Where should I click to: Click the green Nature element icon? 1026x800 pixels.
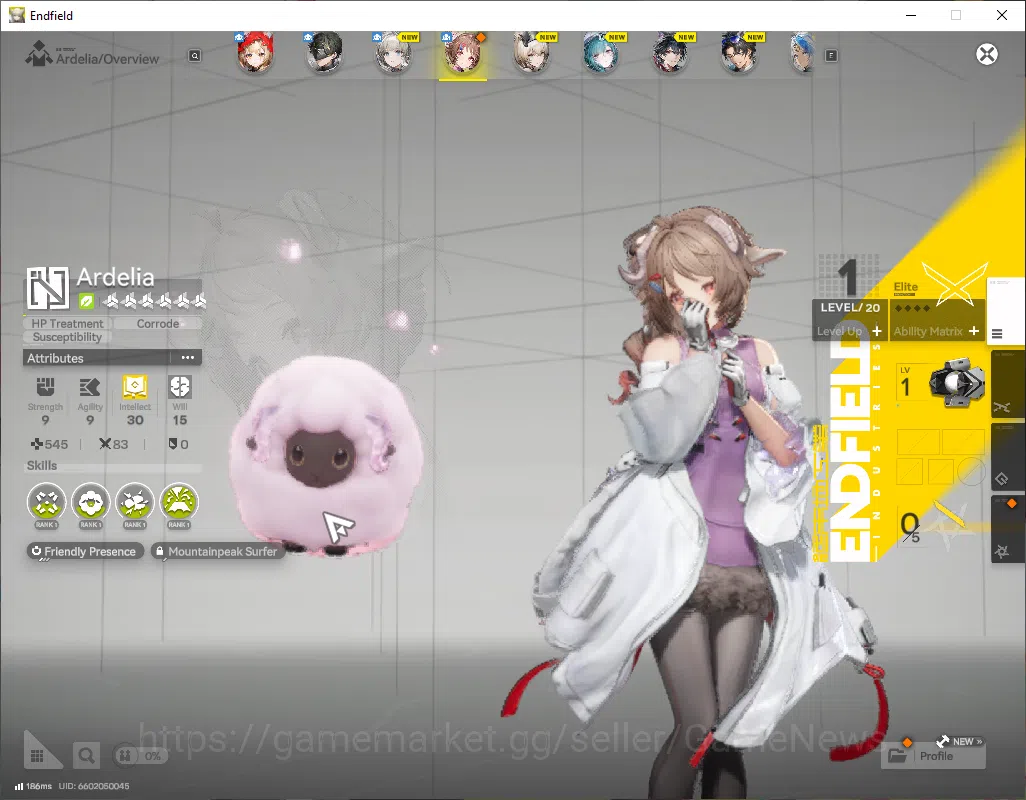pos(86,302)
